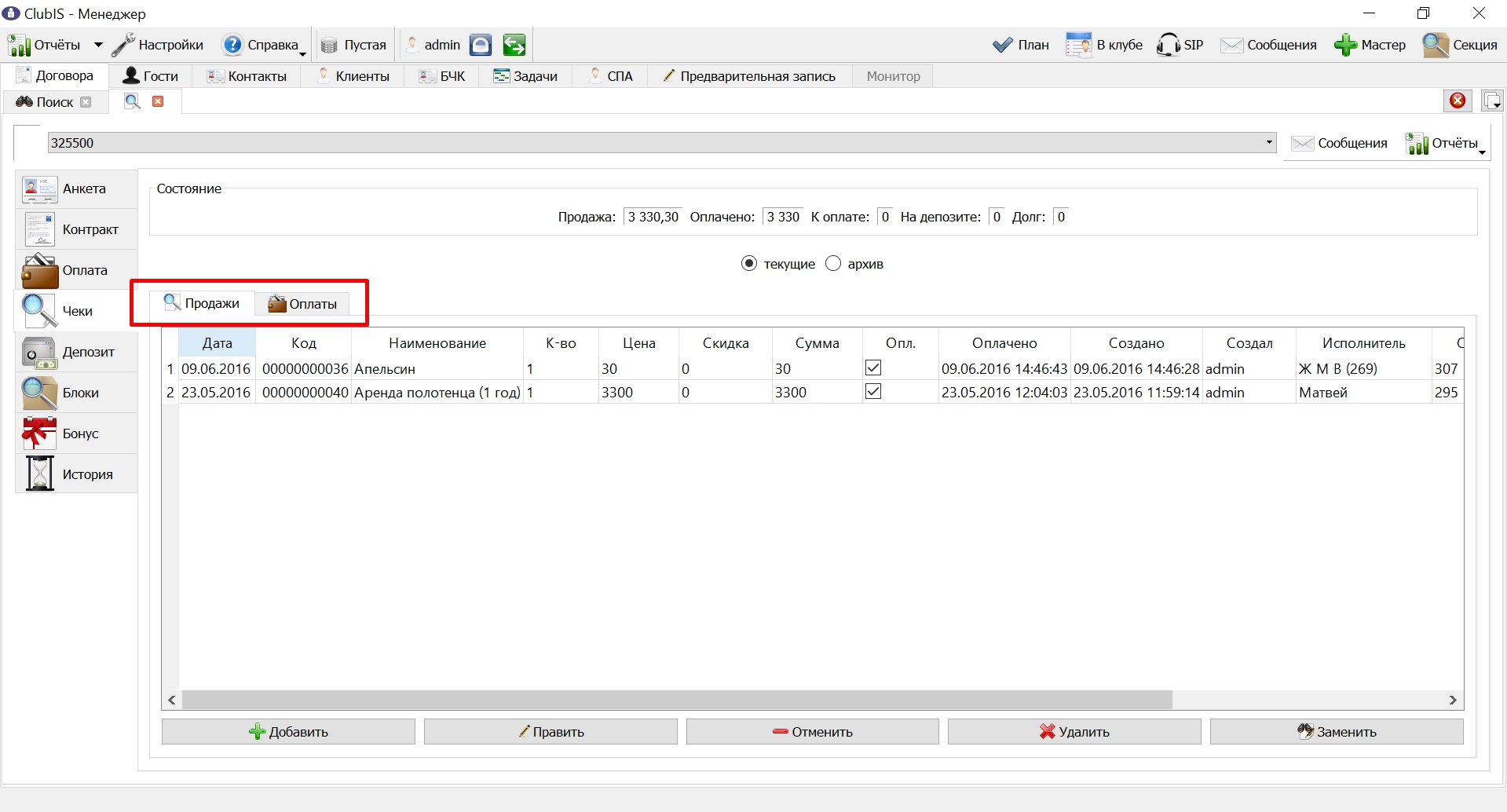Viewport: 1507px width, 812px height.
Task: Open the Депозит safe icon section
Action: (x=76, y=352)
